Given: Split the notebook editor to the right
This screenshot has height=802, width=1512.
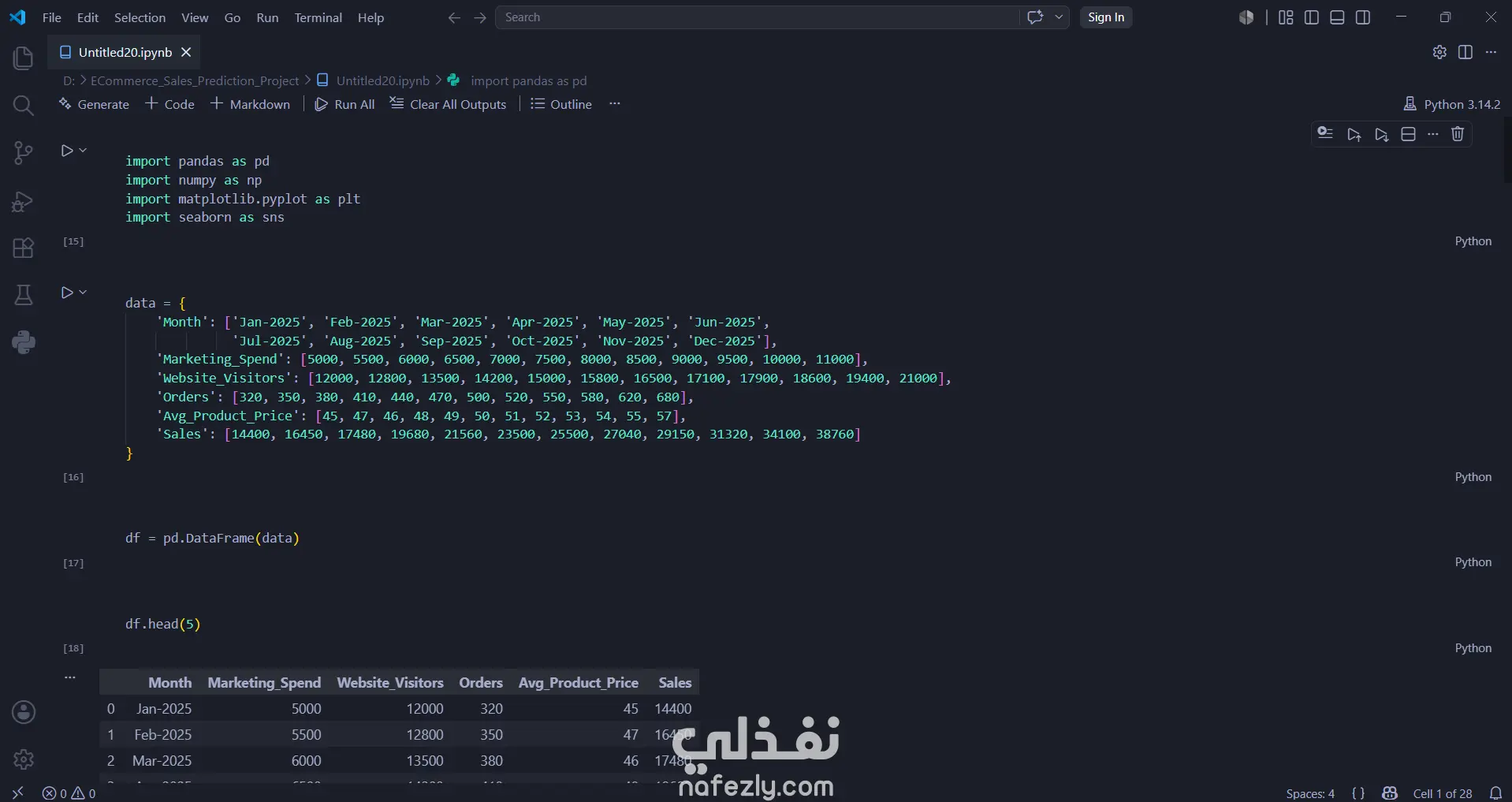Looking at the screenshot, I should [1465, 52].
